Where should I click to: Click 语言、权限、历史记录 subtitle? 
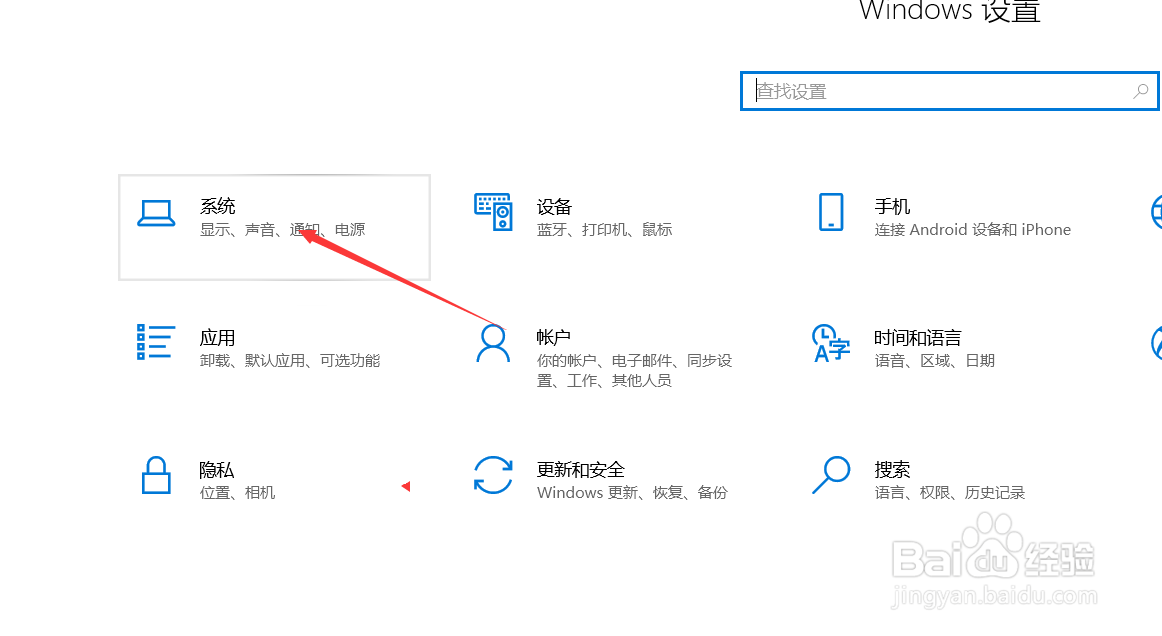click(x=949, y=492)
